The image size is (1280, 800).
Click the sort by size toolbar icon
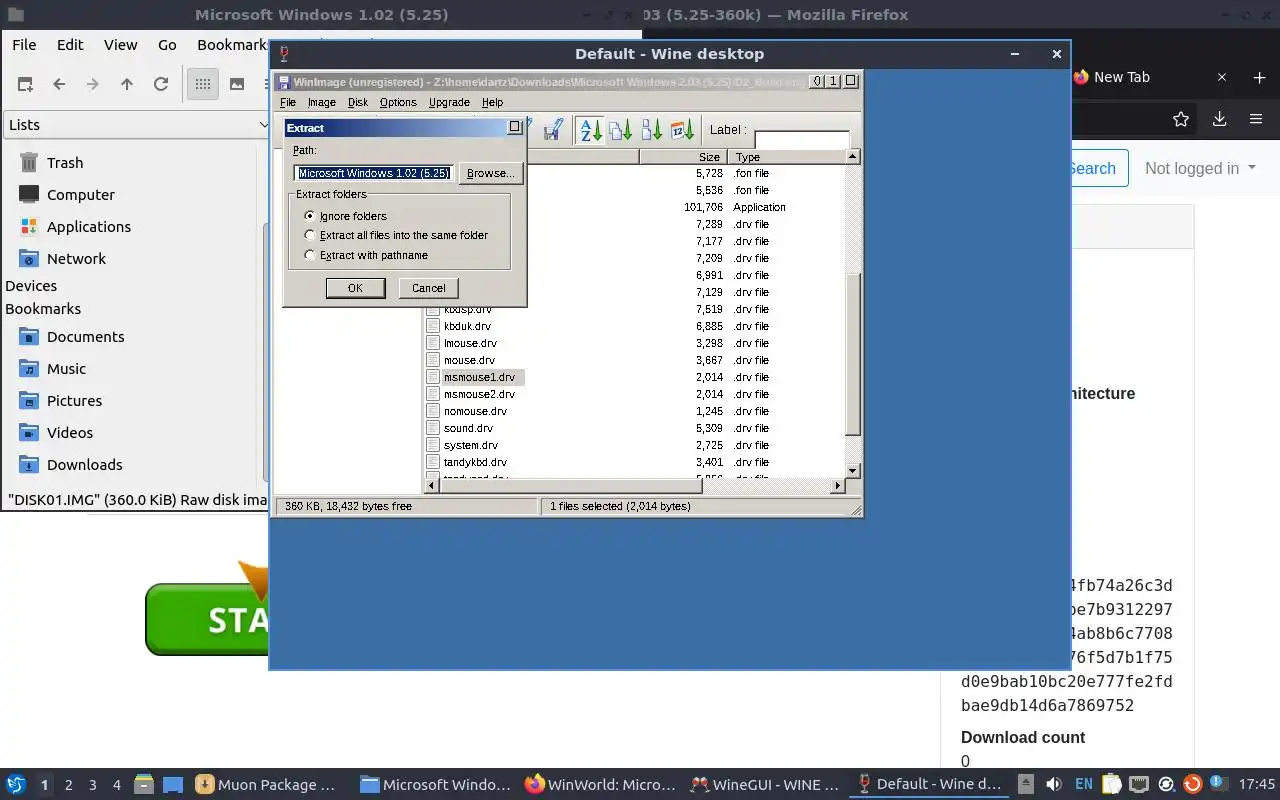[652, 130]
